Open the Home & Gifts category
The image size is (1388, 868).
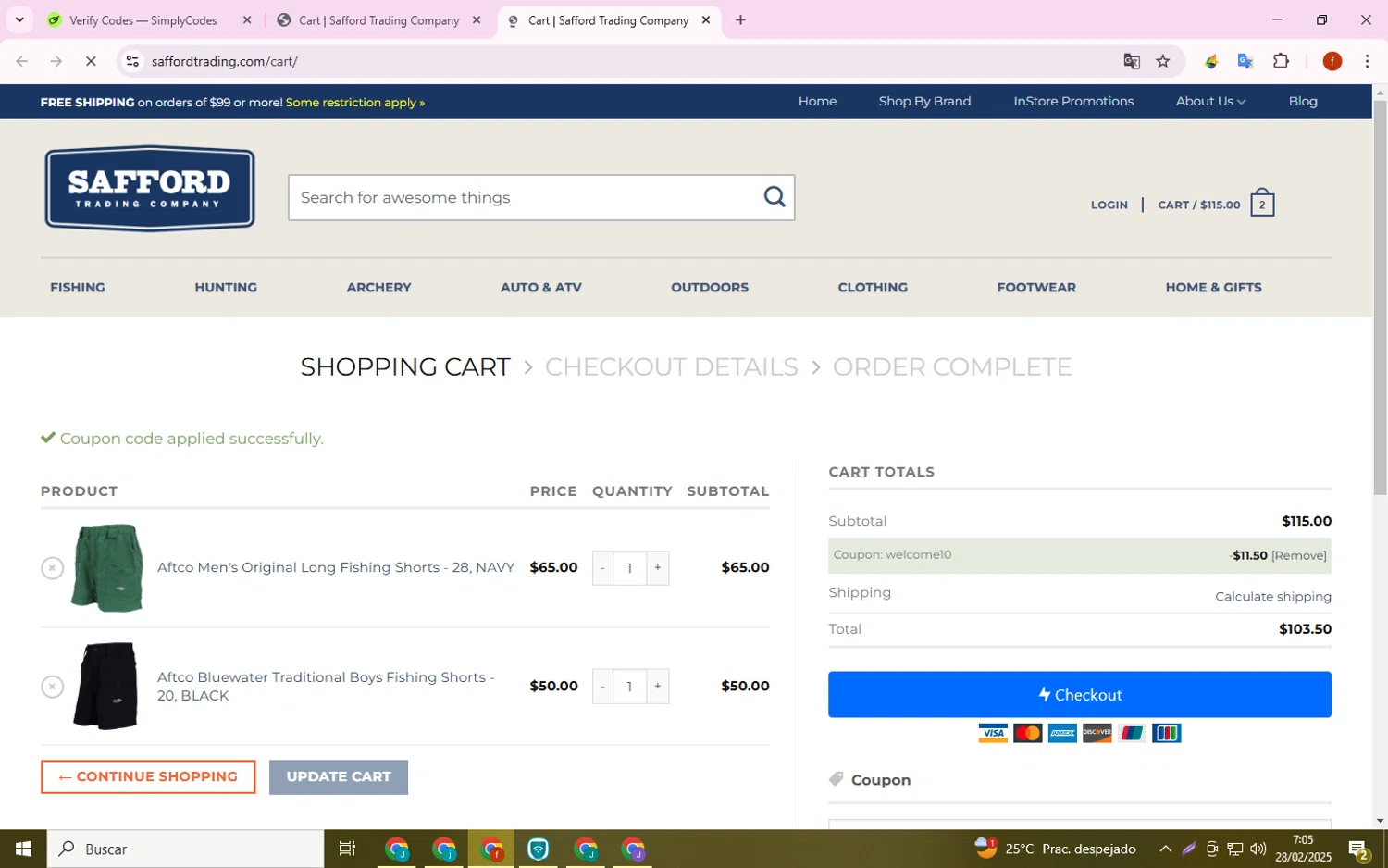click(x=1213, y=287)
